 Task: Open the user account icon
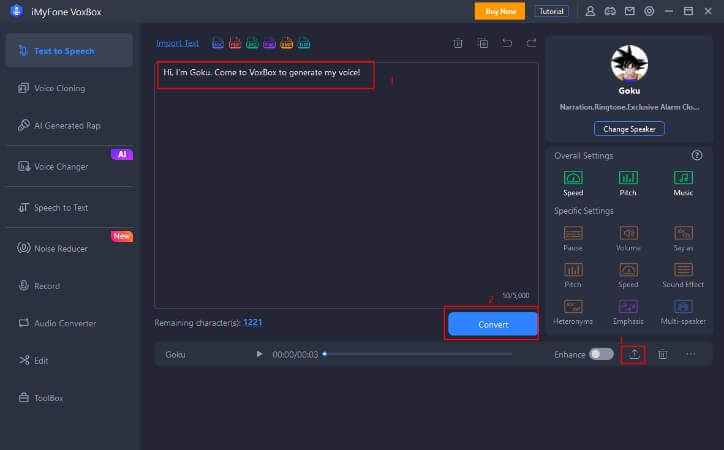click(590, 11)
